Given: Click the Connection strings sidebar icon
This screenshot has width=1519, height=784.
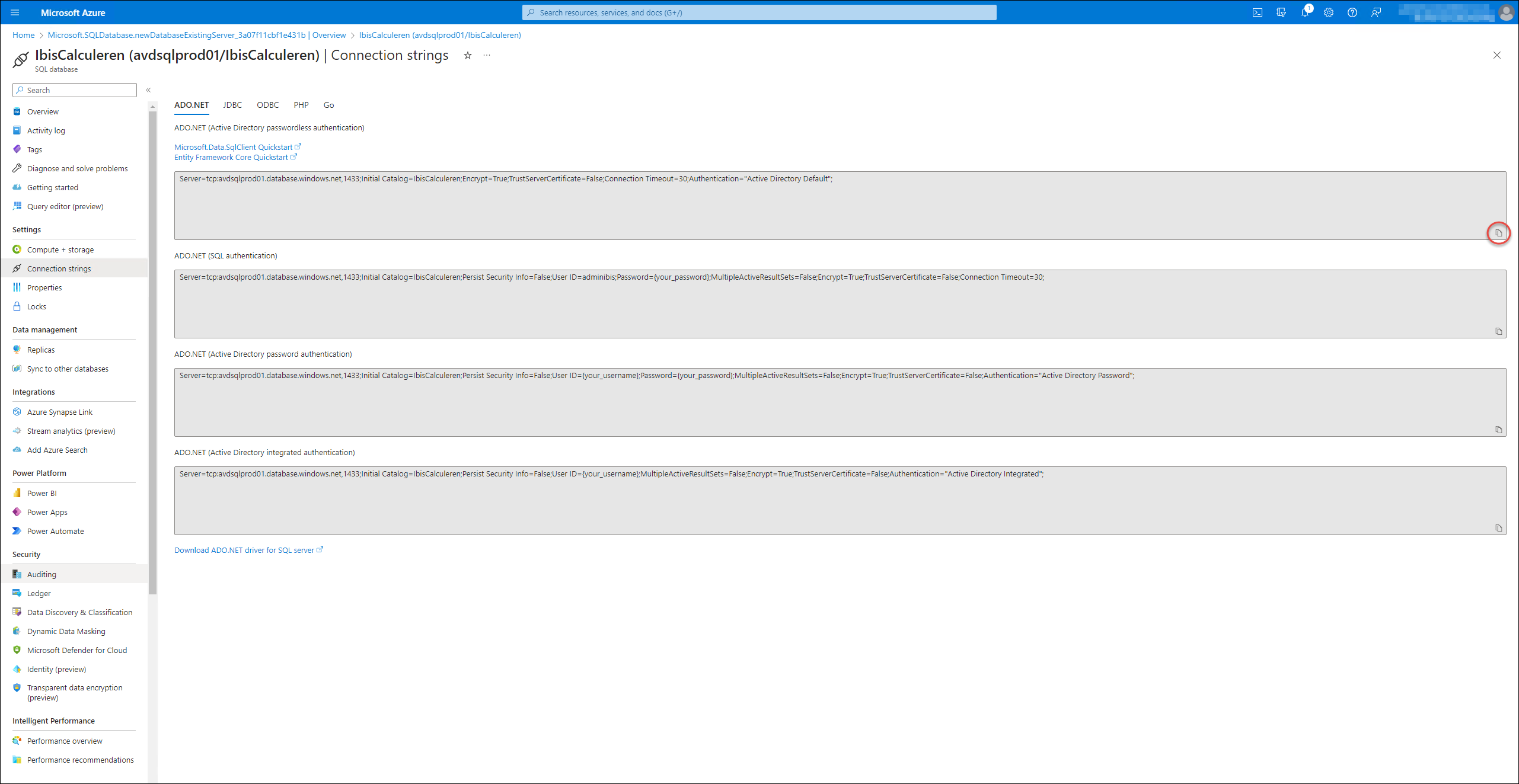Looking at the screenshot, I should 17,268.
